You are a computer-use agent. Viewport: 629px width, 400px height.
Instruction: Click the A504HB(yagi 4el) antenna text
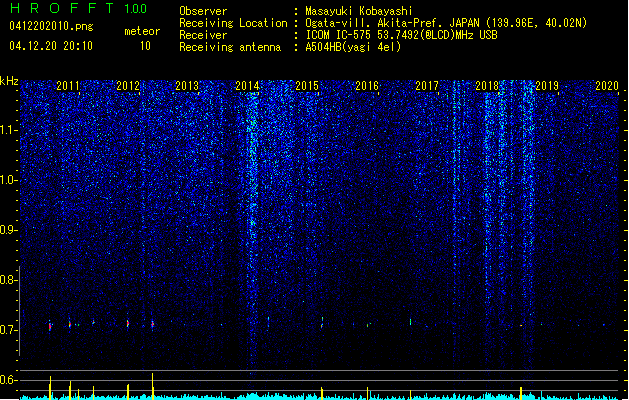point(353,47)
